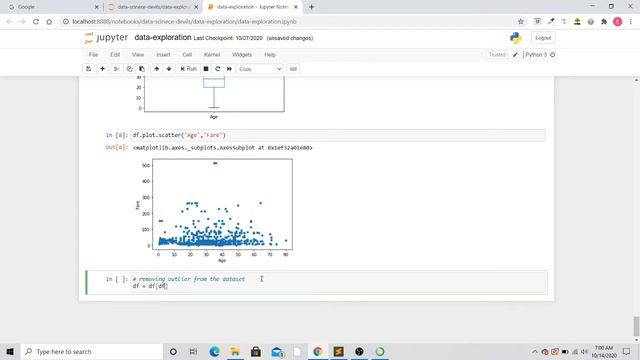Image resolution: width=640 pixels, height=360 pixels.
Task: Open Sublime Text from taskbar
Action: point(338,351)
